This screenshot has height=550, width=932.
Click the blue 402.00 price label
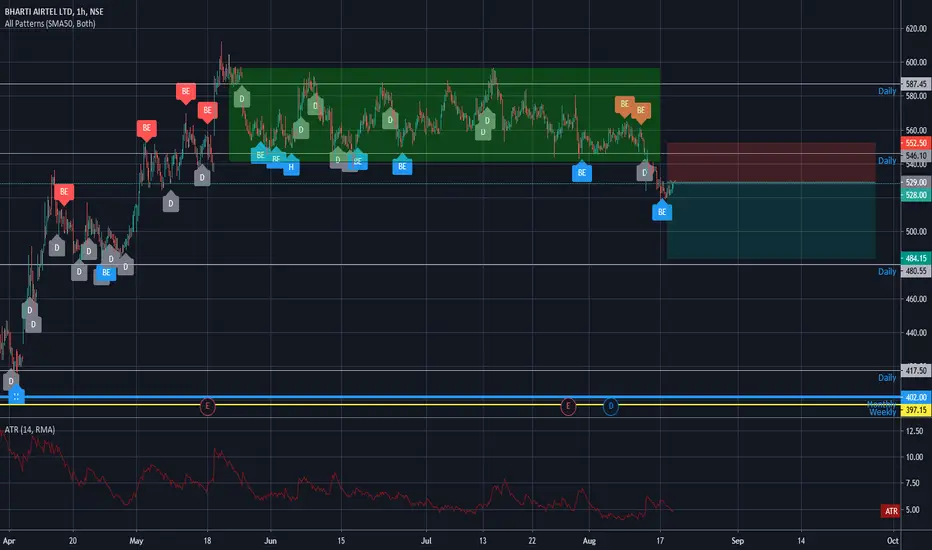(916, 397)
